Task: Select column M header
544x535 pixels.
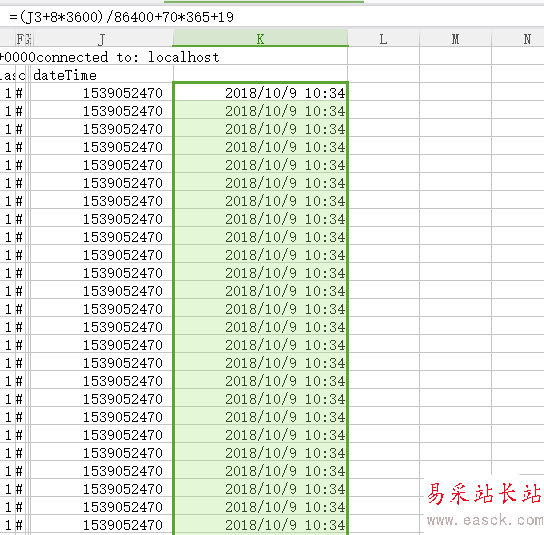Action: tap(456, 39)
